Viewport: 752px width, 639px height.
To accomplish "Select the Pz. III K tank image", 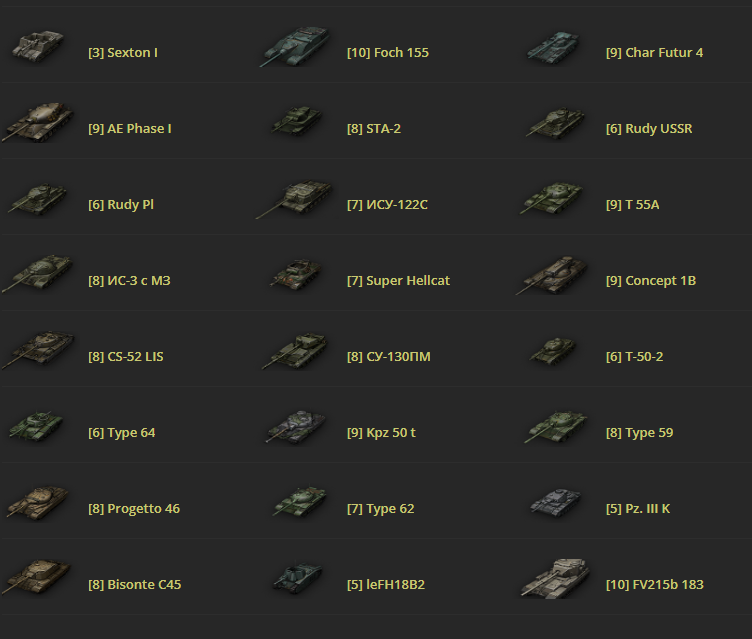I will 555,503.
